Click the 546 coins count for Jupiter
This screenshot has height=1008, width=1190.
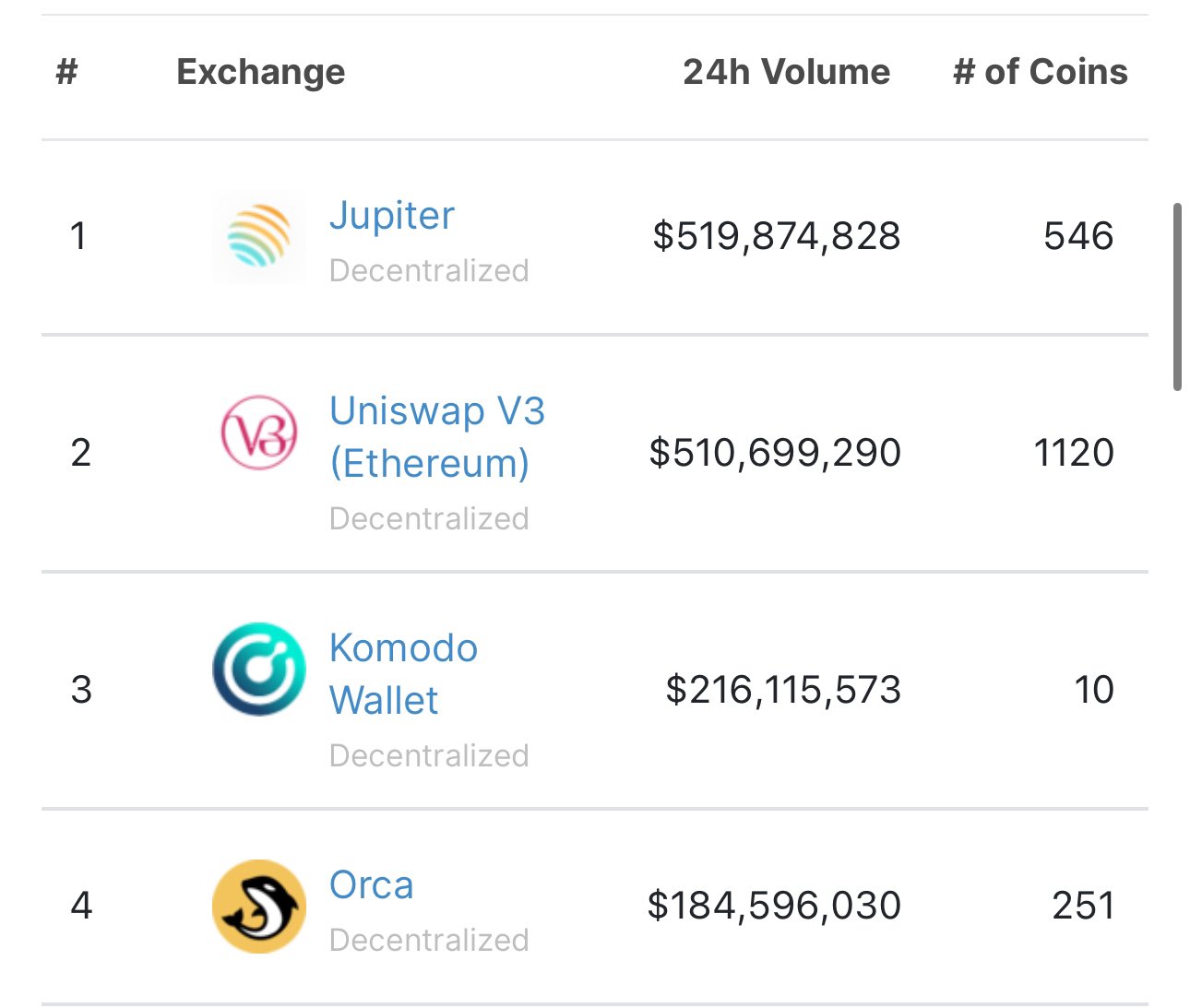pyautogui.click(x=1078, y=237)
